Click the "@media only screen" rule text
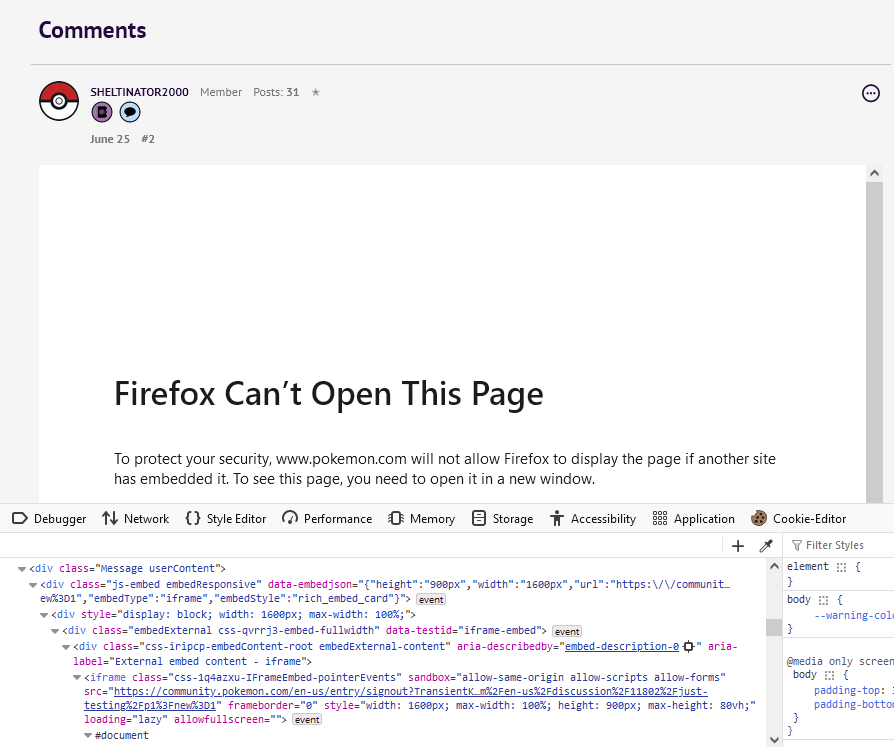The width and height of the screenshot is (894, 747). coord(840,661)
